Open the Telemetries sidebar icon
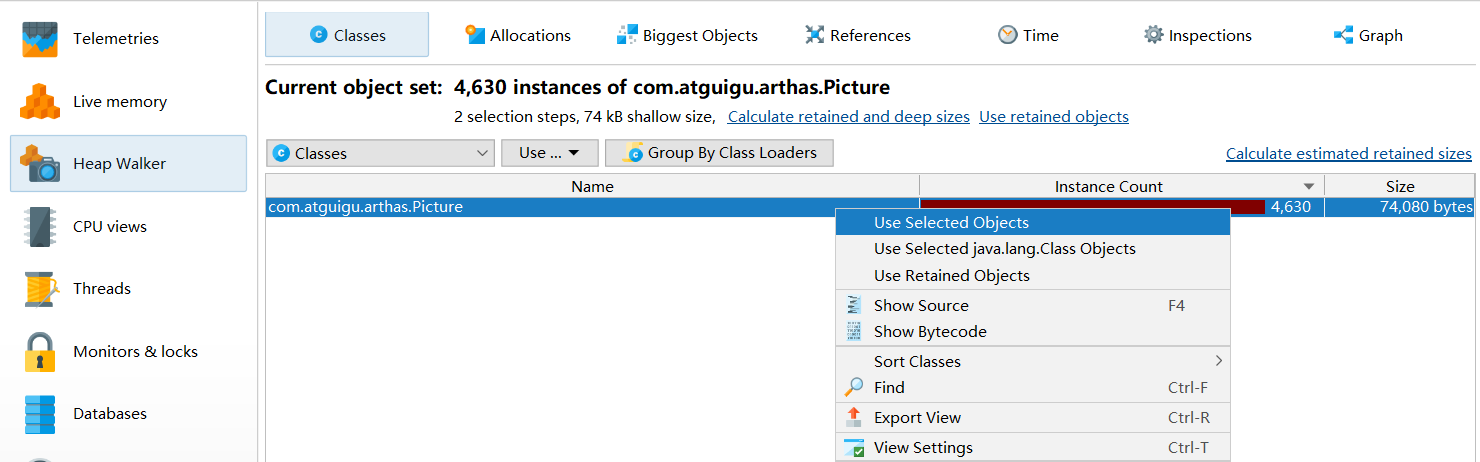Viewport: 1480px width, 462px height. [x=41, y=39]
